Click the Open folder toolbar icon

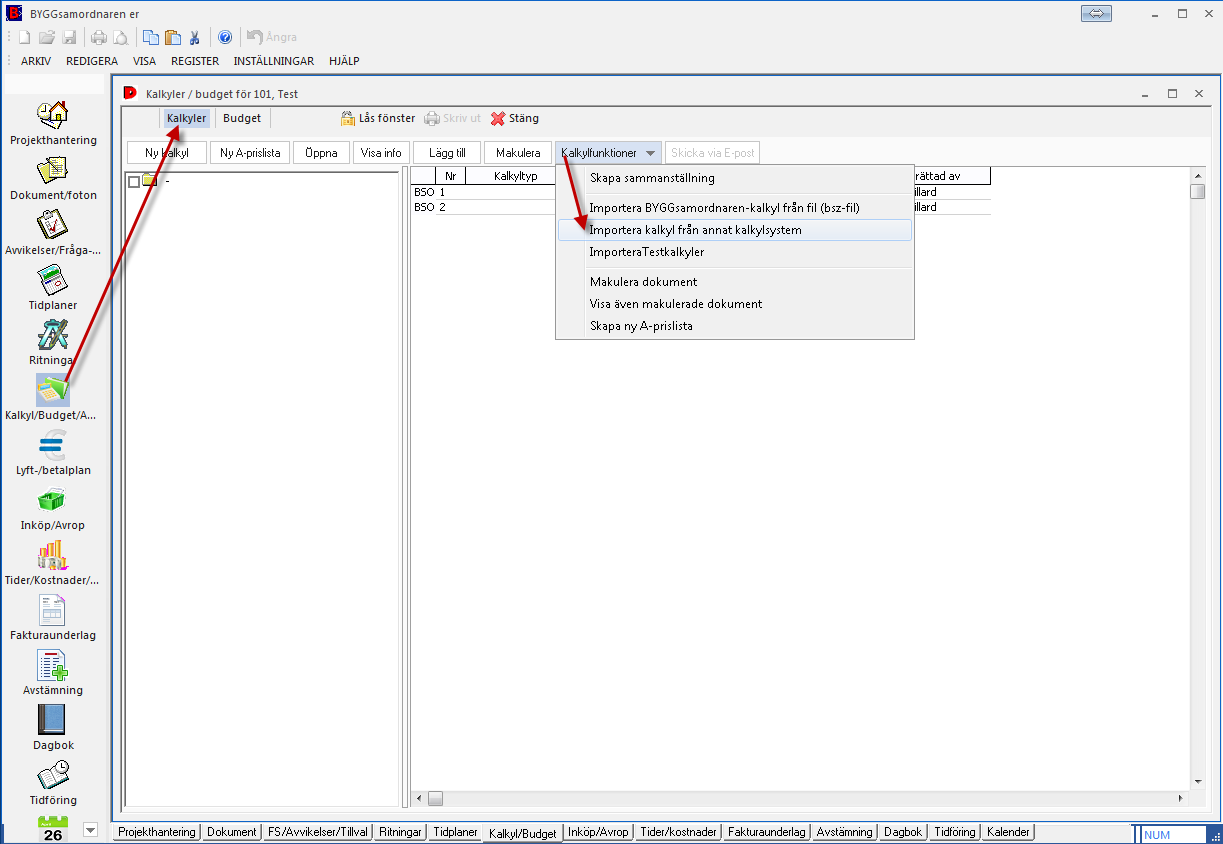(47, 37)
